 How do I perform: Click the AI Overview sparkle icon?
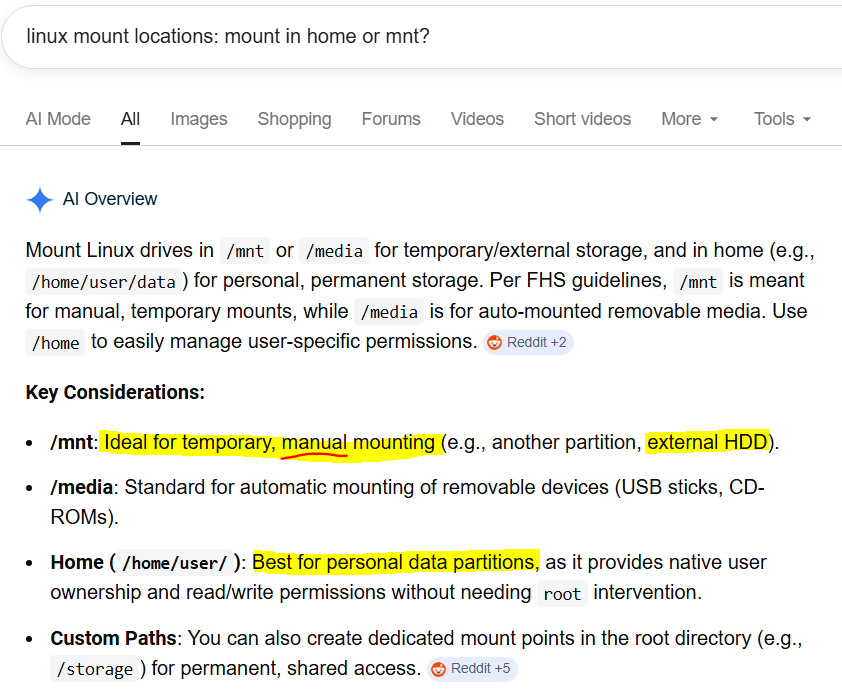[40, 200]
